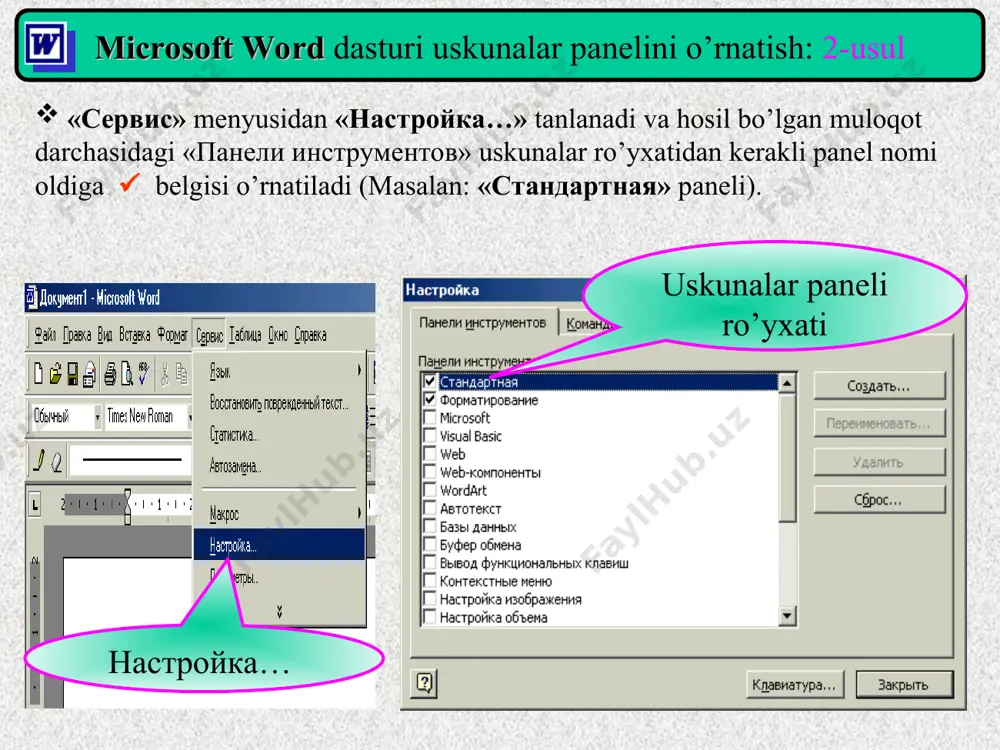The height and width of the screenshot is (750, 1000).
Task: Uncheck the Стандартная toolbar checkbox
Action: [430, 381]
